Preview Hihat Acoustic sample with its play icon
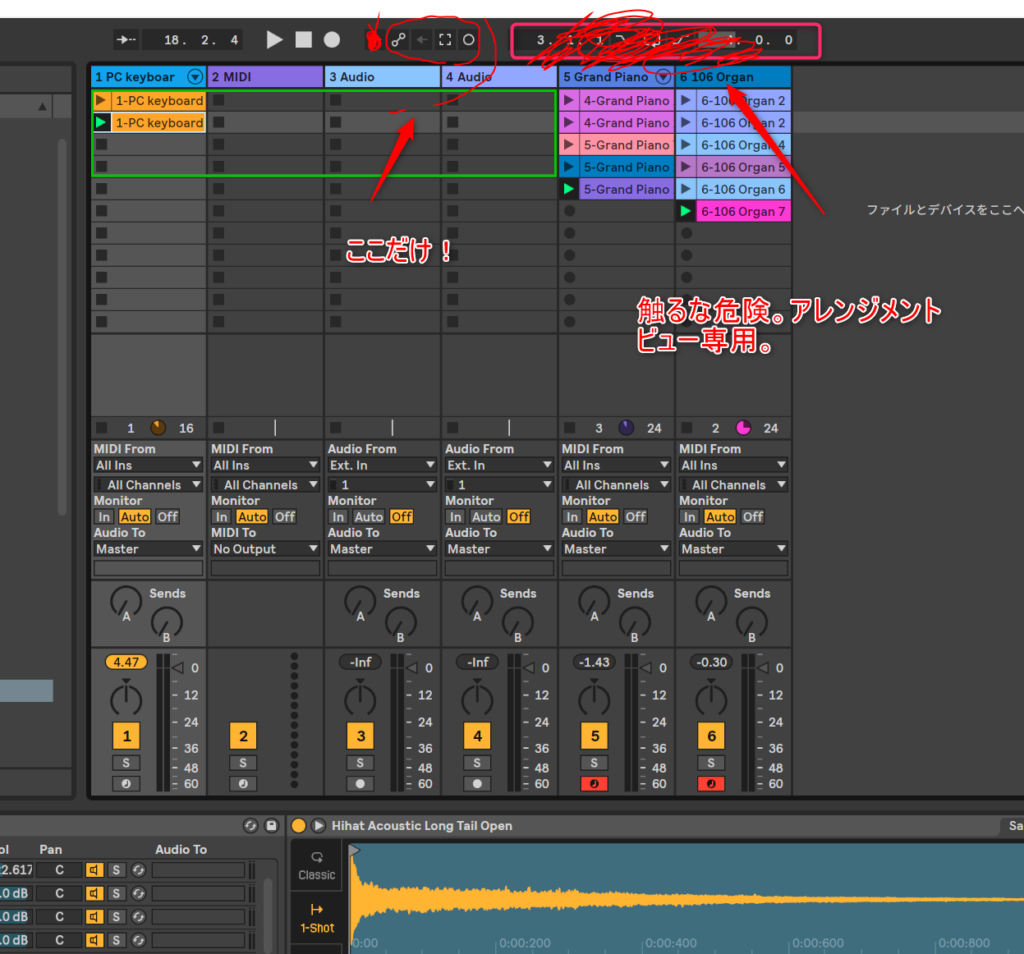The height and width of the screenshot is (954, 1024). [x=318, y=826]
